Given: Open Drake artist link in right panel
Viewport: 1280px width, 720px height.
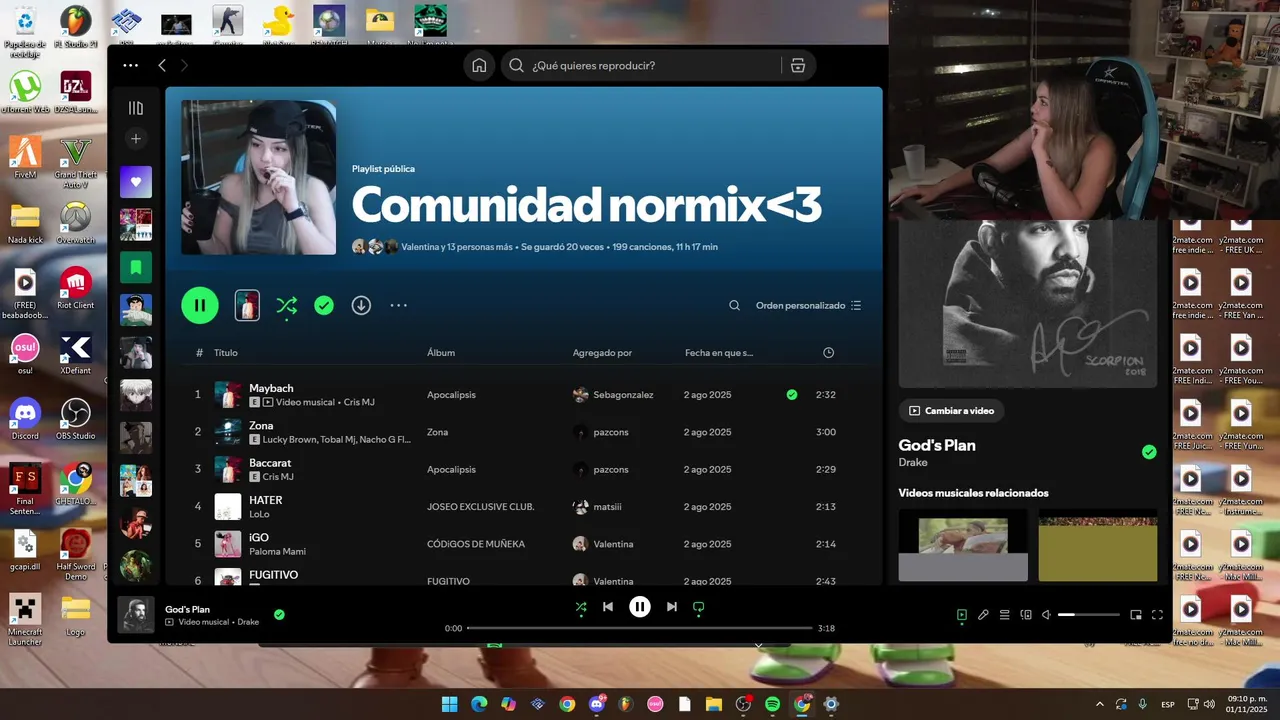Looking at the screenshot, I should [913, 463].
